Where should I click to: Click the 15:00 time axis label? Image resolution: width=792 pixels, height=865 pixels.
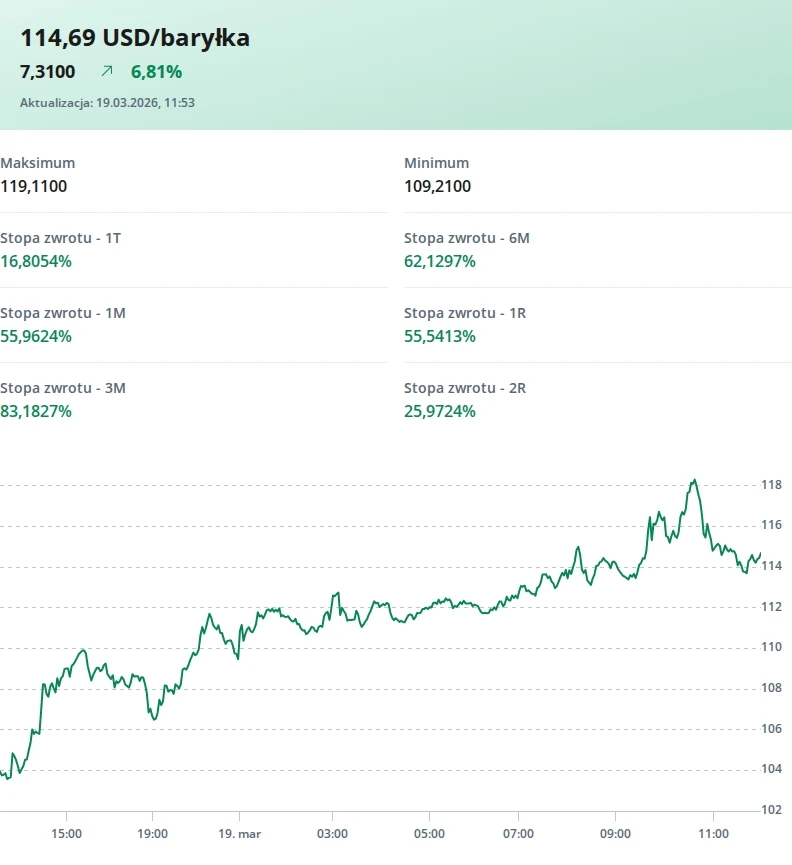(66, 833)
